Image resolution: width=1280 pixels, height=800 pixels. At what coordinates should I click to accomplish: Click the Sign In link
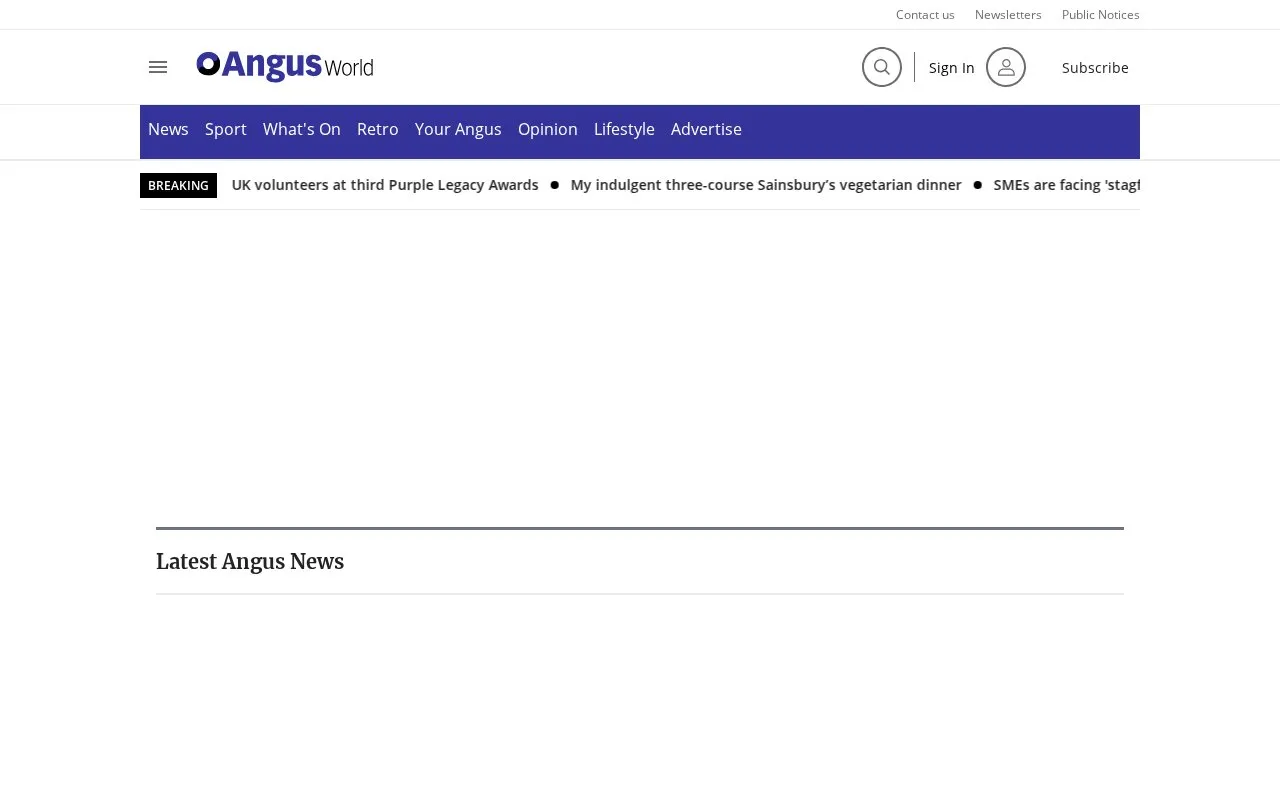pyautogui.click(x=952, y=67)
